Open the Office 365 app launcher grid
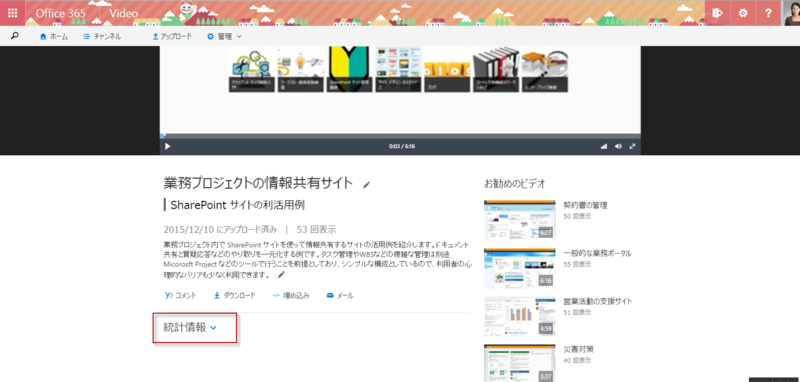 (12, 13)
